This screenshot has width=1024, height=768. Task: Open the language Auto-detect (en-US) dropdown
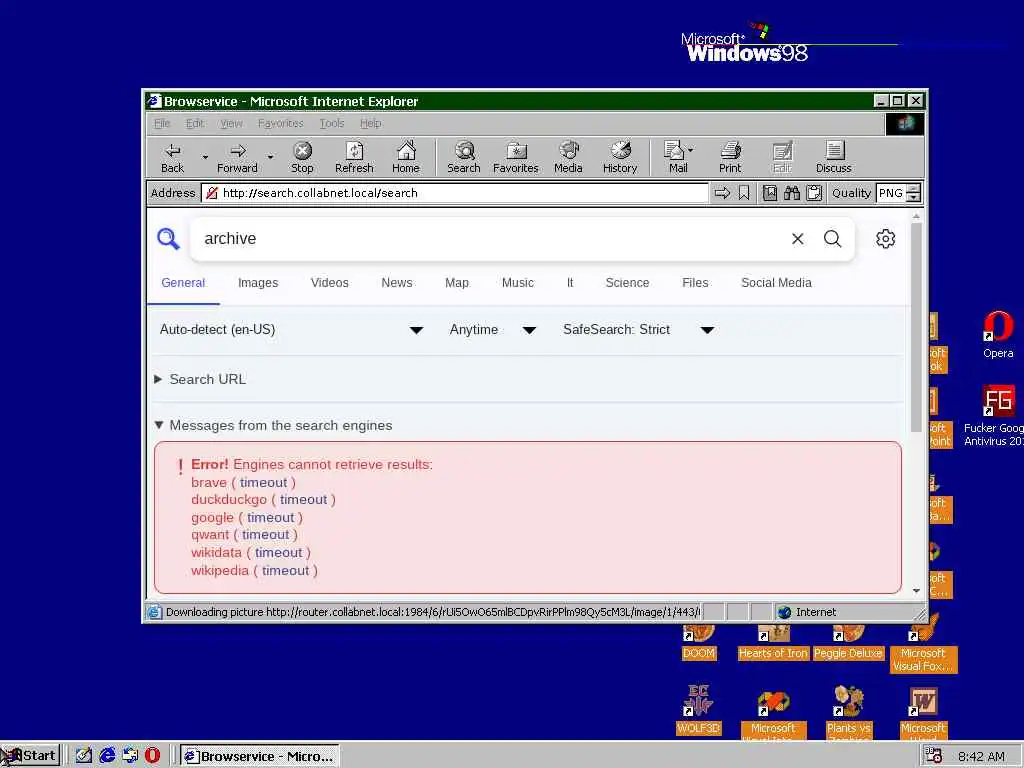(291, 330)
